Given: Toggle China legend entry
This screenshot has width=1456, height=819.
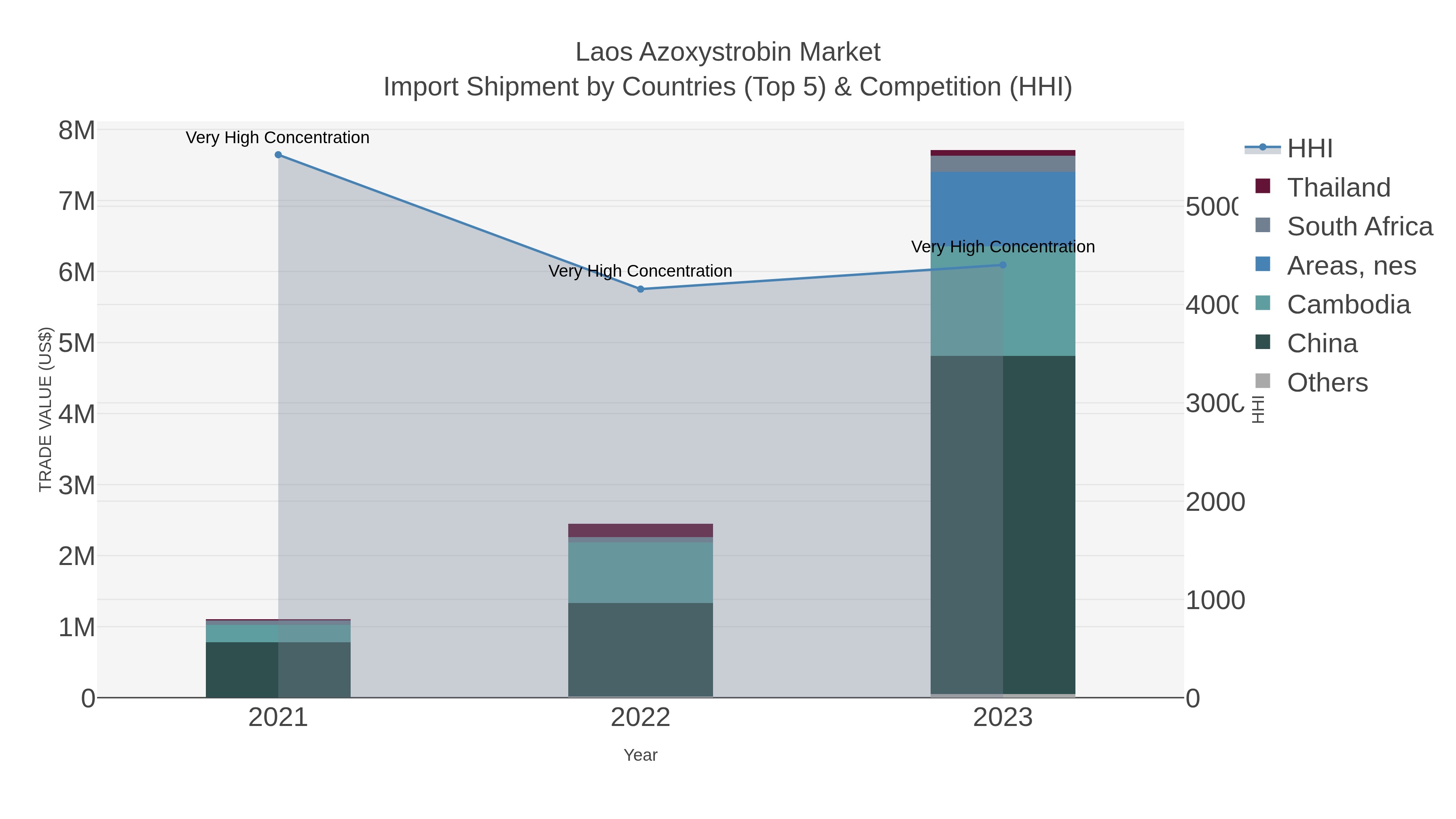Looking at the screenshot, I should point(1306,343).
